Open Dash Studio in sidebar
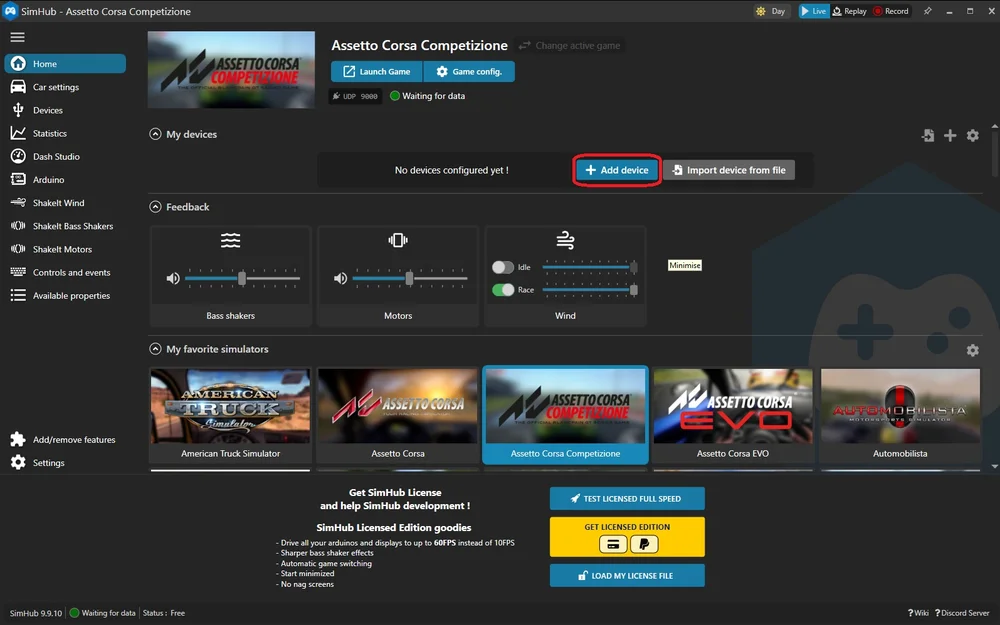This screenshot has height=625, width=1000. pyautogui.click(x=56, y=156)
